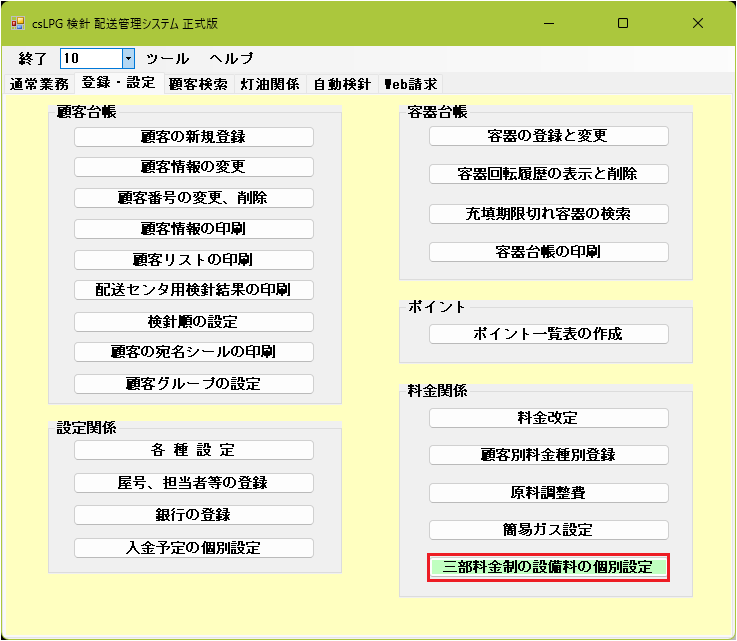Open 入金予定の個別設定
This screenshot has height=641, width=737.
tap(194, 548)
